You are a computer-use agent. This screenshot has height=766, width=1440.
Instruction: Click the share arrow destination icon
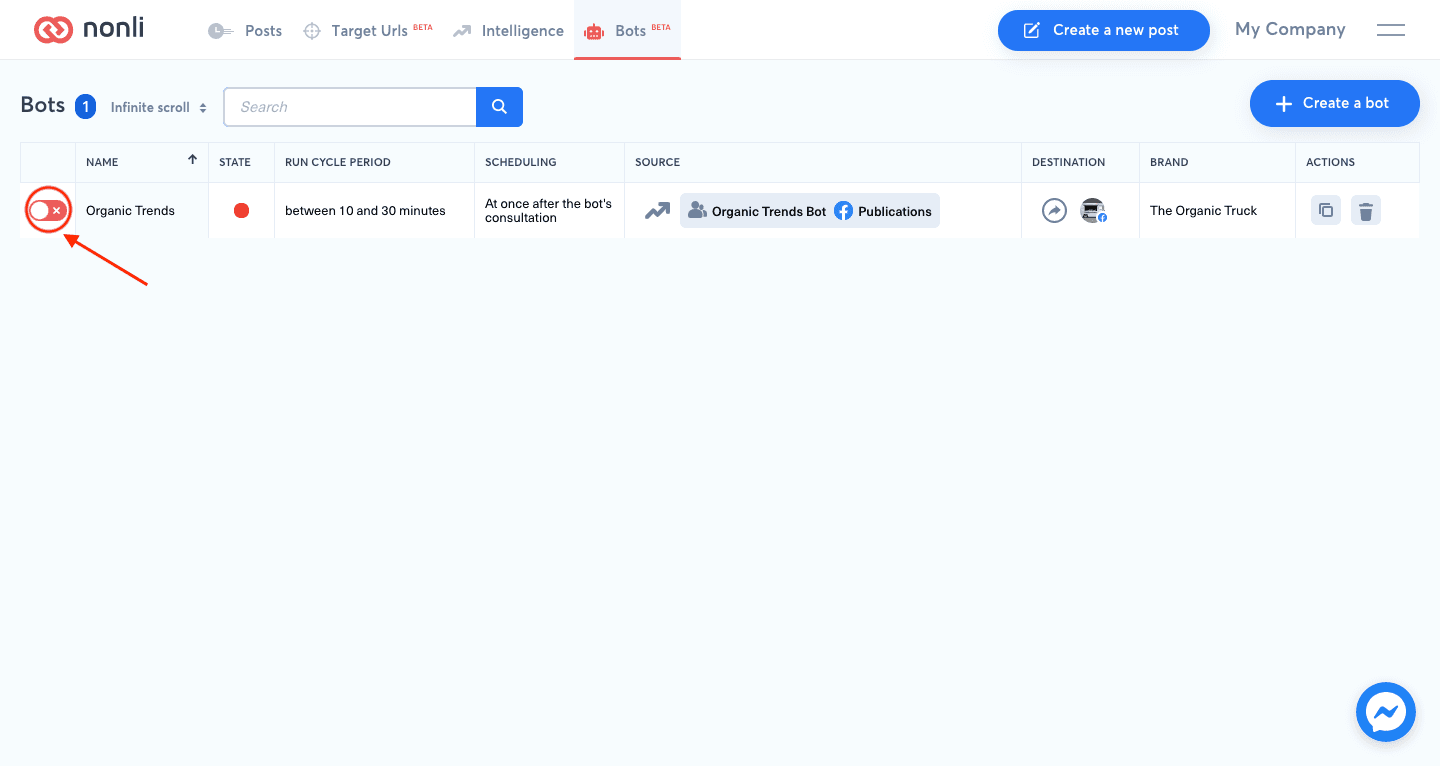(x=1054, y=211)
